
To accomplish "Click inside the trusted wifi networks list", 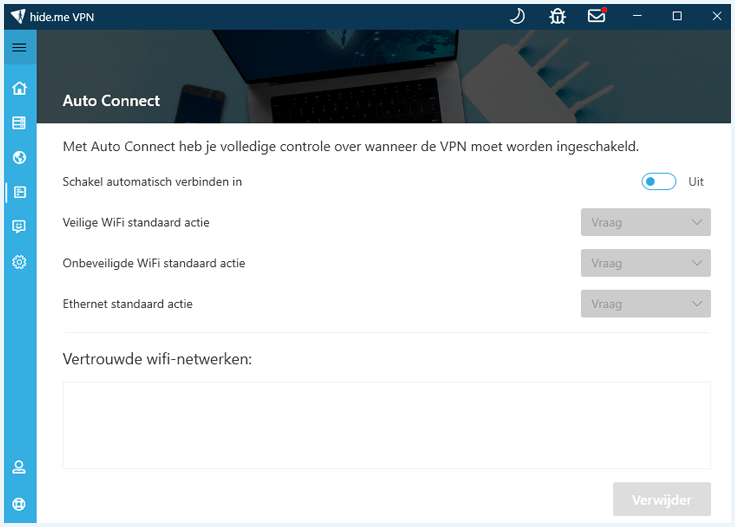I will (x=387, y=425).
